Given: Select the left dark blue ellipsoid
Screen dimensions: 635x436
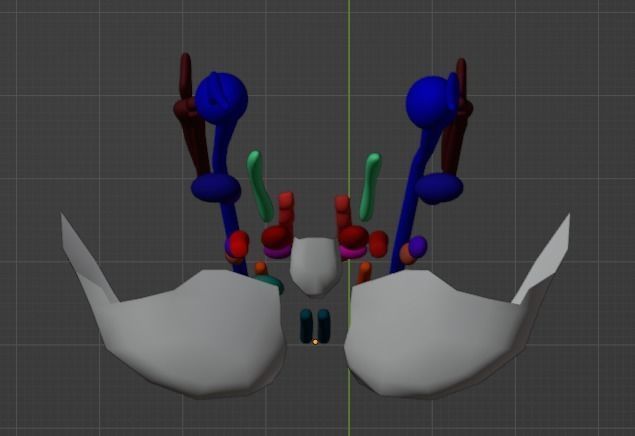Looking at the screenshot, I should pos(216,188).
